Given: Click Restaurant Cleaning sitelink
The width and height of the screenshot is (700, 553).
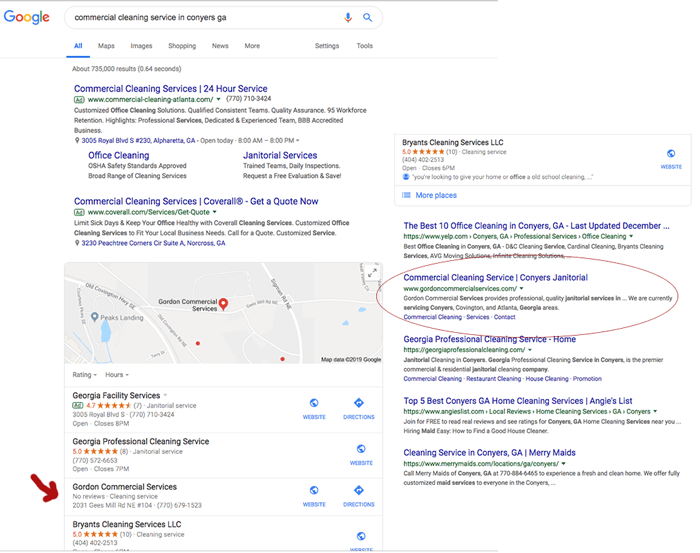Looking at the screenshot, I should 493,378.
